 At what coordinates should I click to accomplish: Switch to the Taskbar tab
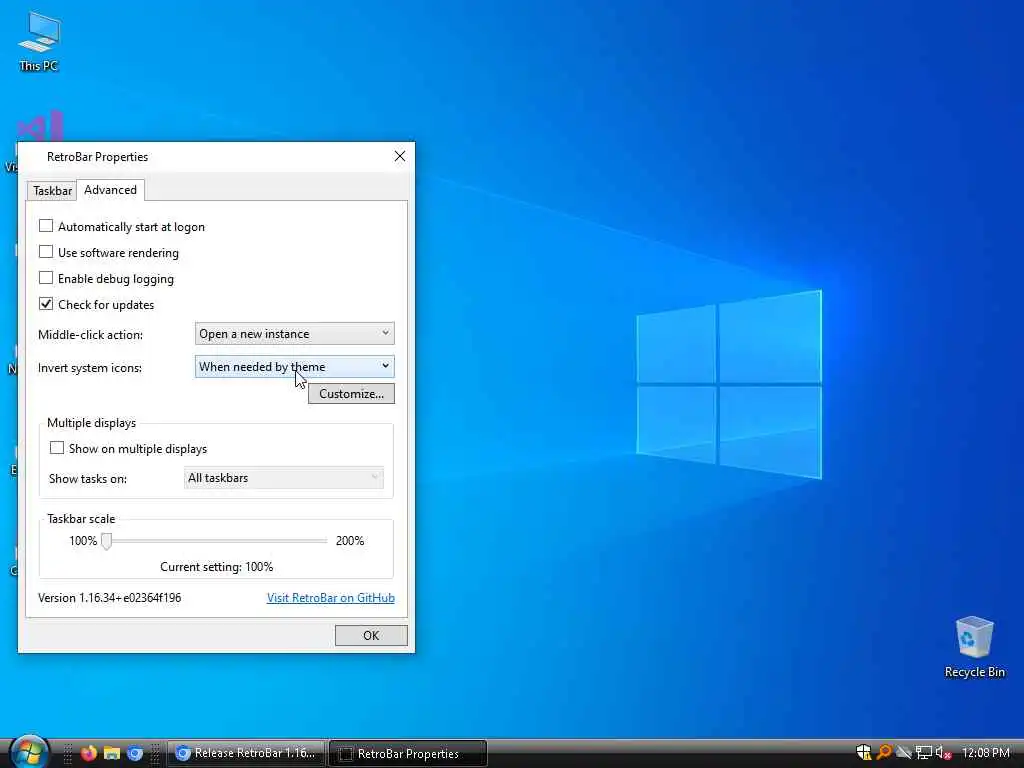(52, 191)
